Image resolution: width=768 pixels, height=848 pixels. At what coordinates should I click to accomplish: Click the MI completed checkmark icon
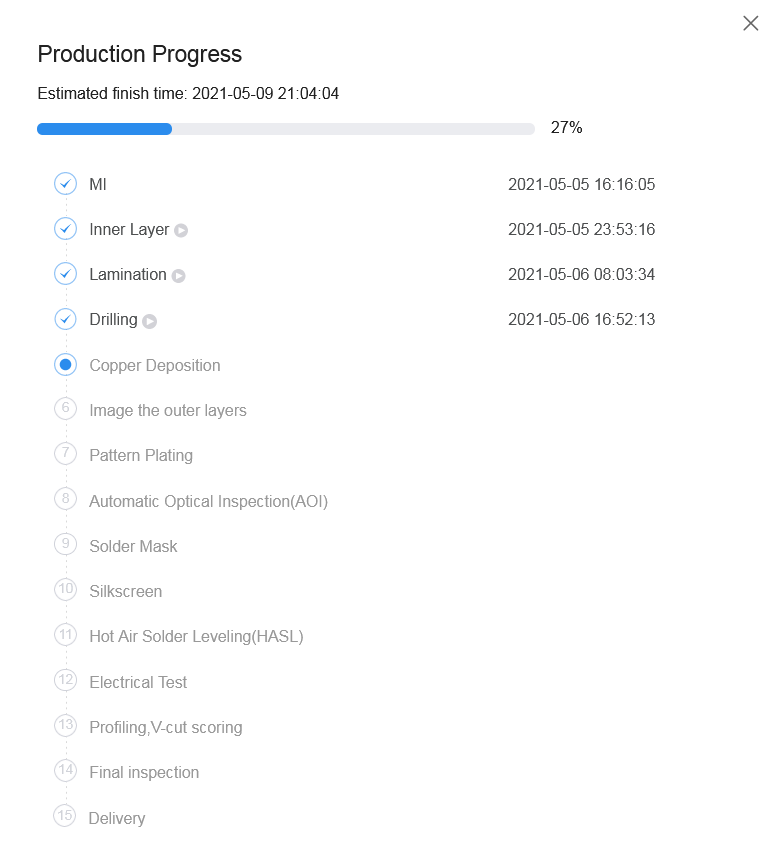pyautogui.click(x=65, y=184)
